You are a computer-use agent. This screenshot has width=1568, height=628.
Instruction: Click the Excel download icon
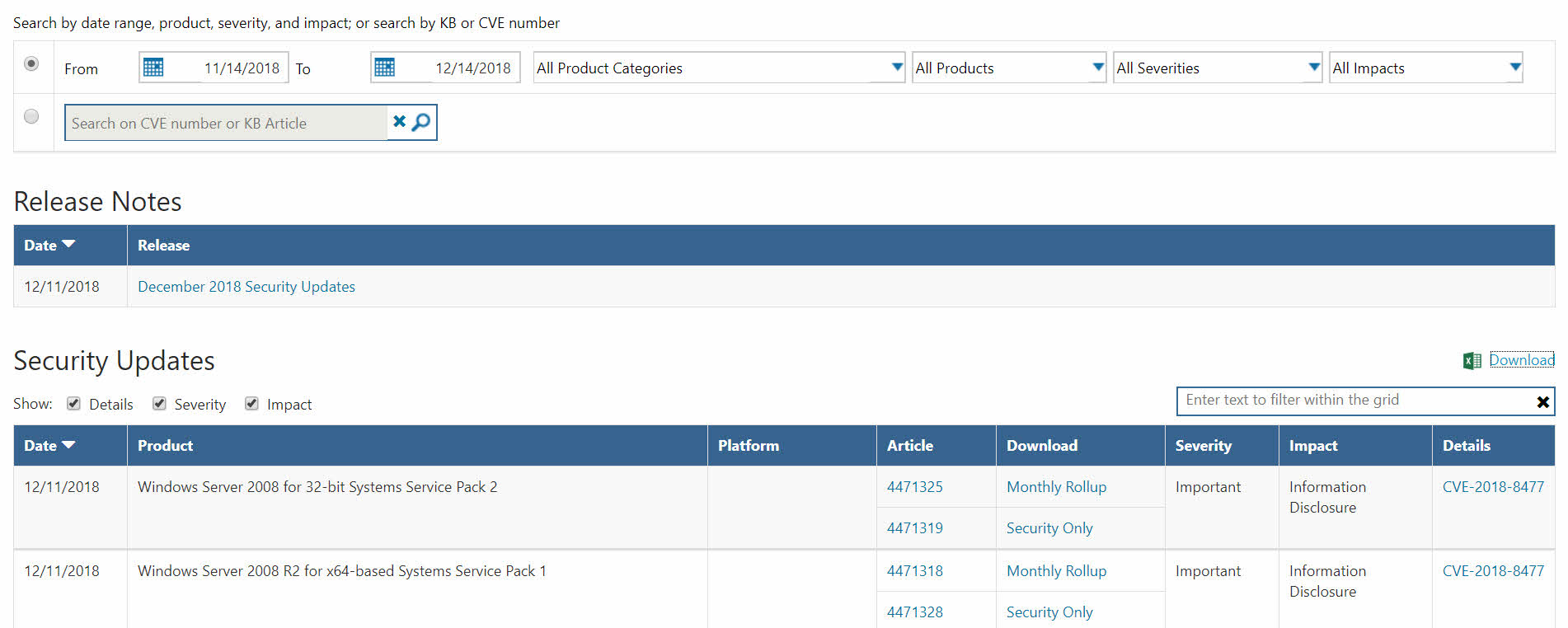[1472, 360]
